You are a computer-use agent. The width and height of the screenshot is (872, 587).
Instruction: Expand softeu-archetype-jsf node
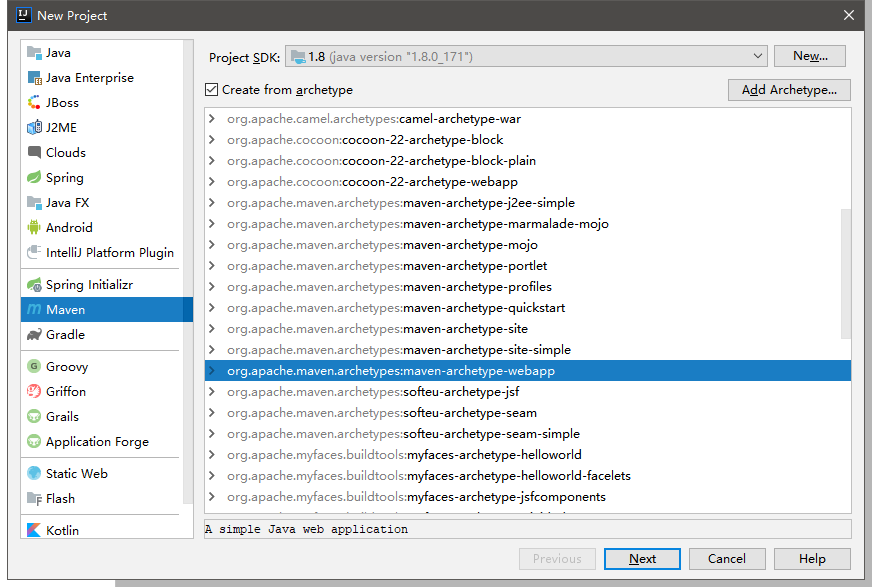212,391
